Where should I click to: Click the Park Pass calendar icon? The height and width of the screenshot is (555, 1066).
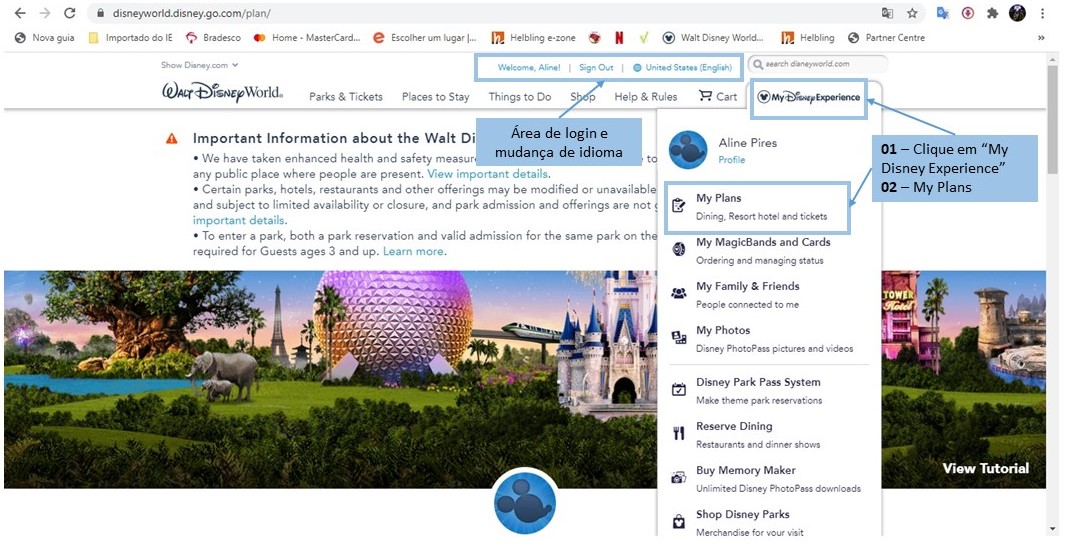(678, 390)
